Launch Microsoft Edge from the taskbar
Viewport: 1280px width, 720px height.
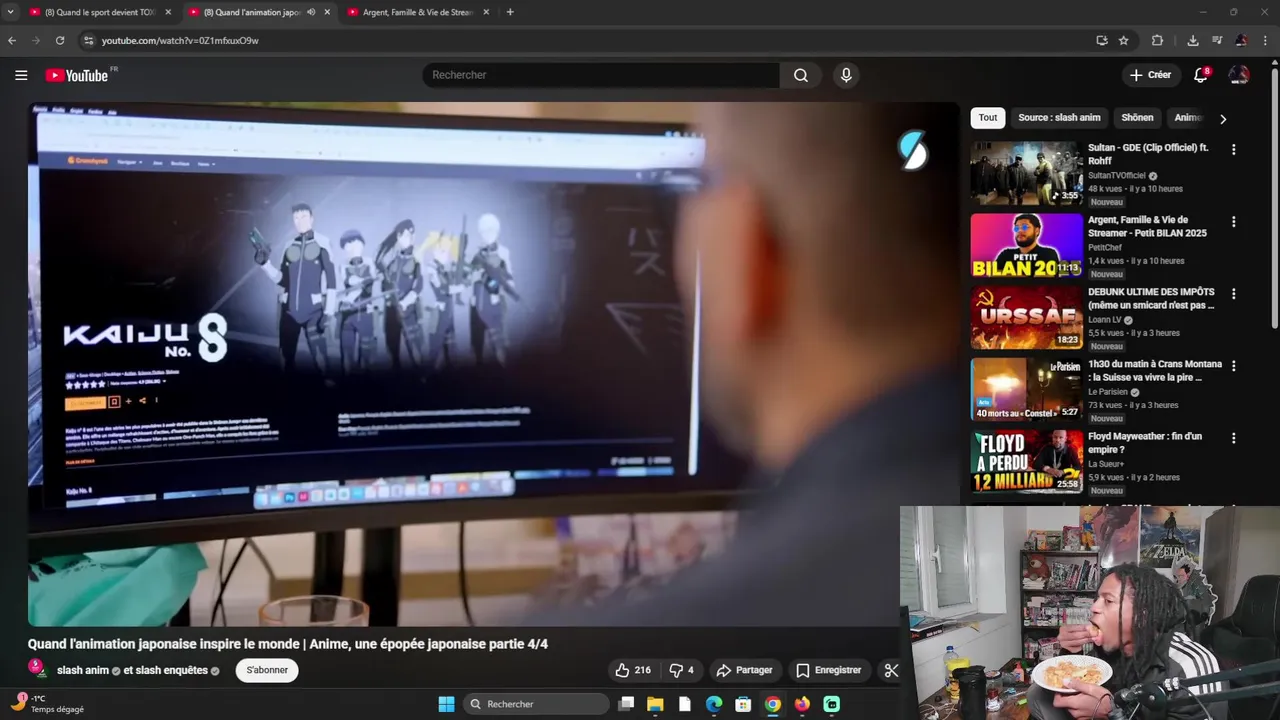[714, 704]
